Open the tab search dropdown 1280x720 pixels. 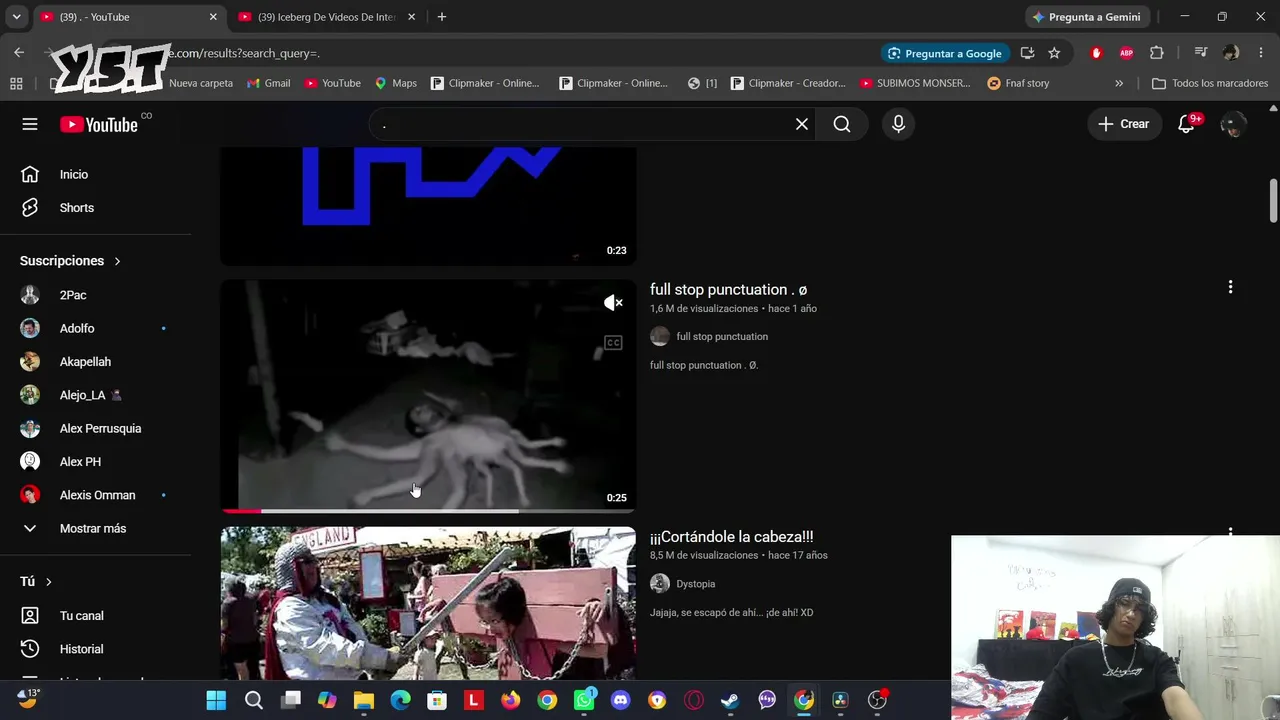(16, 17)
